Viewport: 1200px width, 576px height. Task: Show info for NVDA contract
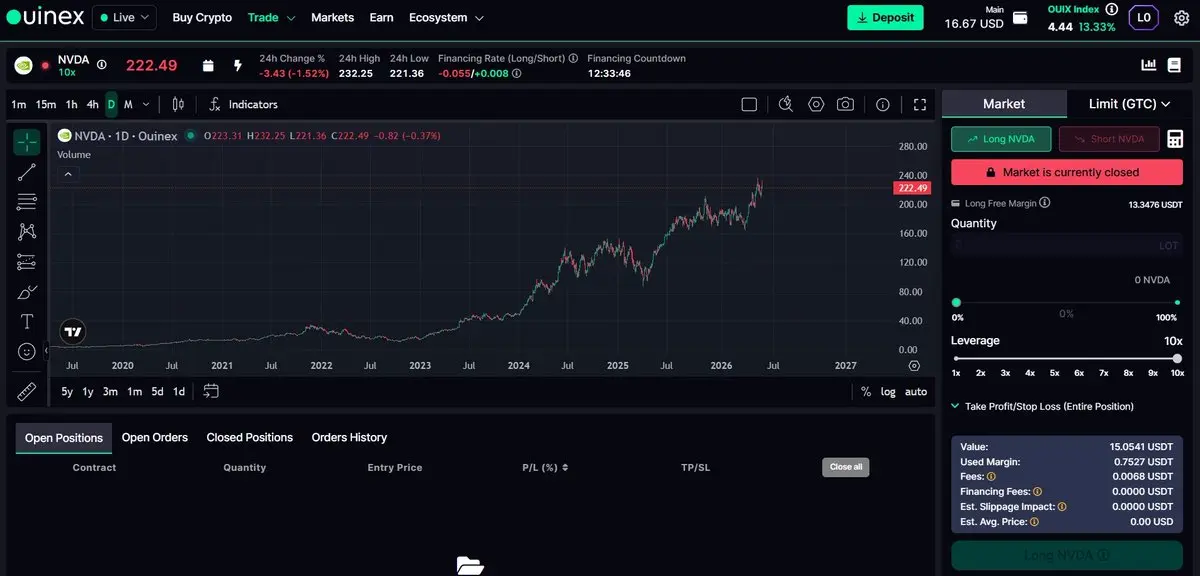102,65
